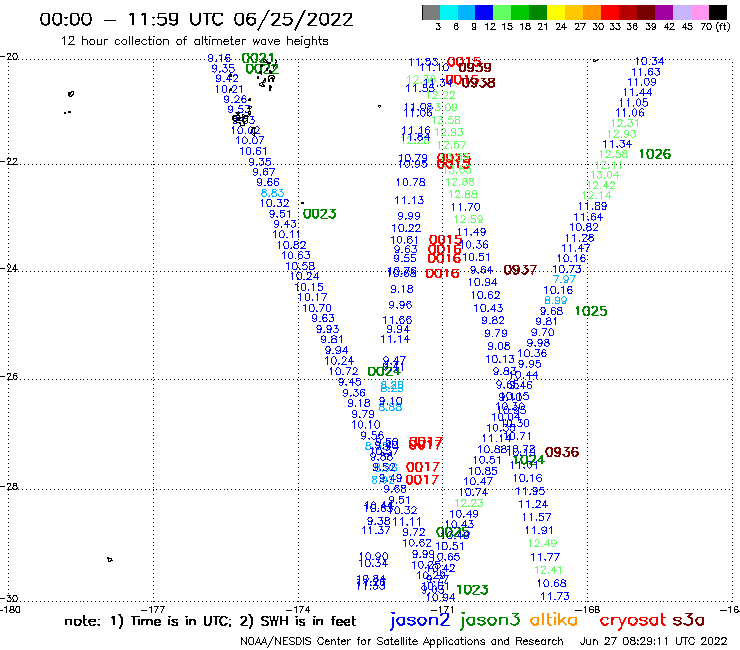Viewport: 740px width, 650px height.
Task: Click the wave height value 10.70
Action: (x=317, y=308)
